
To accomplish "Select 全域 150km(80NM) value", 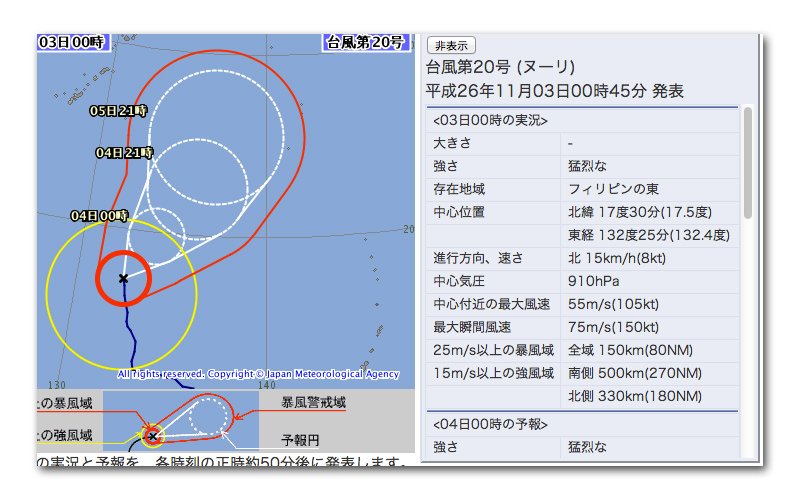I will [x=630, y=350].
